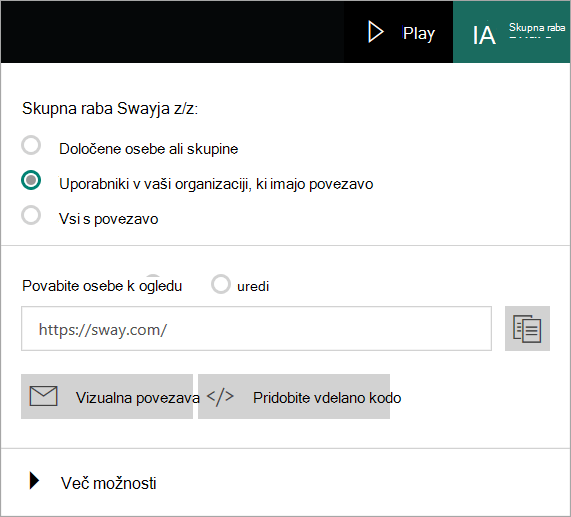Click the Play triangle icon

coord(375,32)
